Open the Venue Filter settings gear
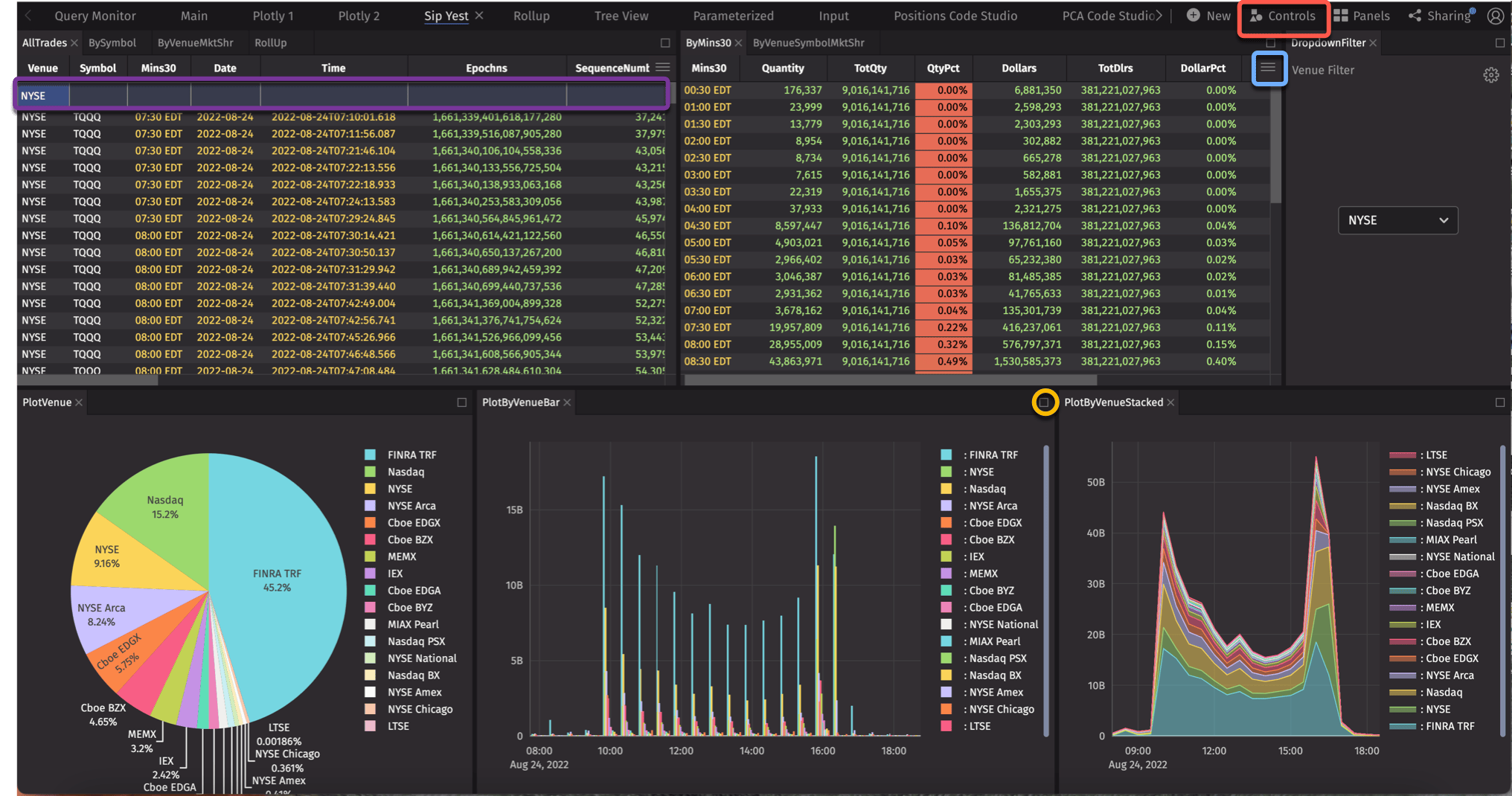1512x796 pixels. (1490, 75)
